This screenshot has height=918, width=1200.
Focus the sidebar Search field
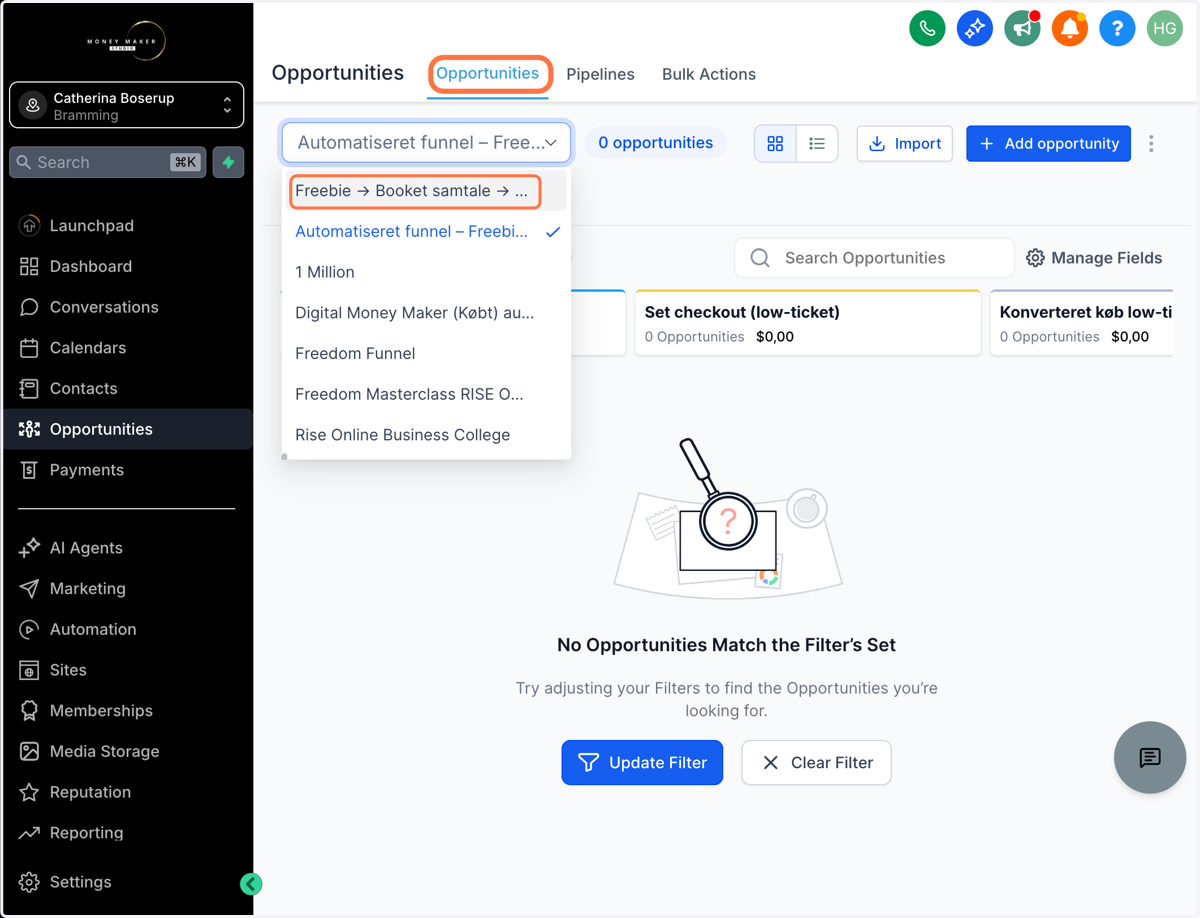[108, 162]
